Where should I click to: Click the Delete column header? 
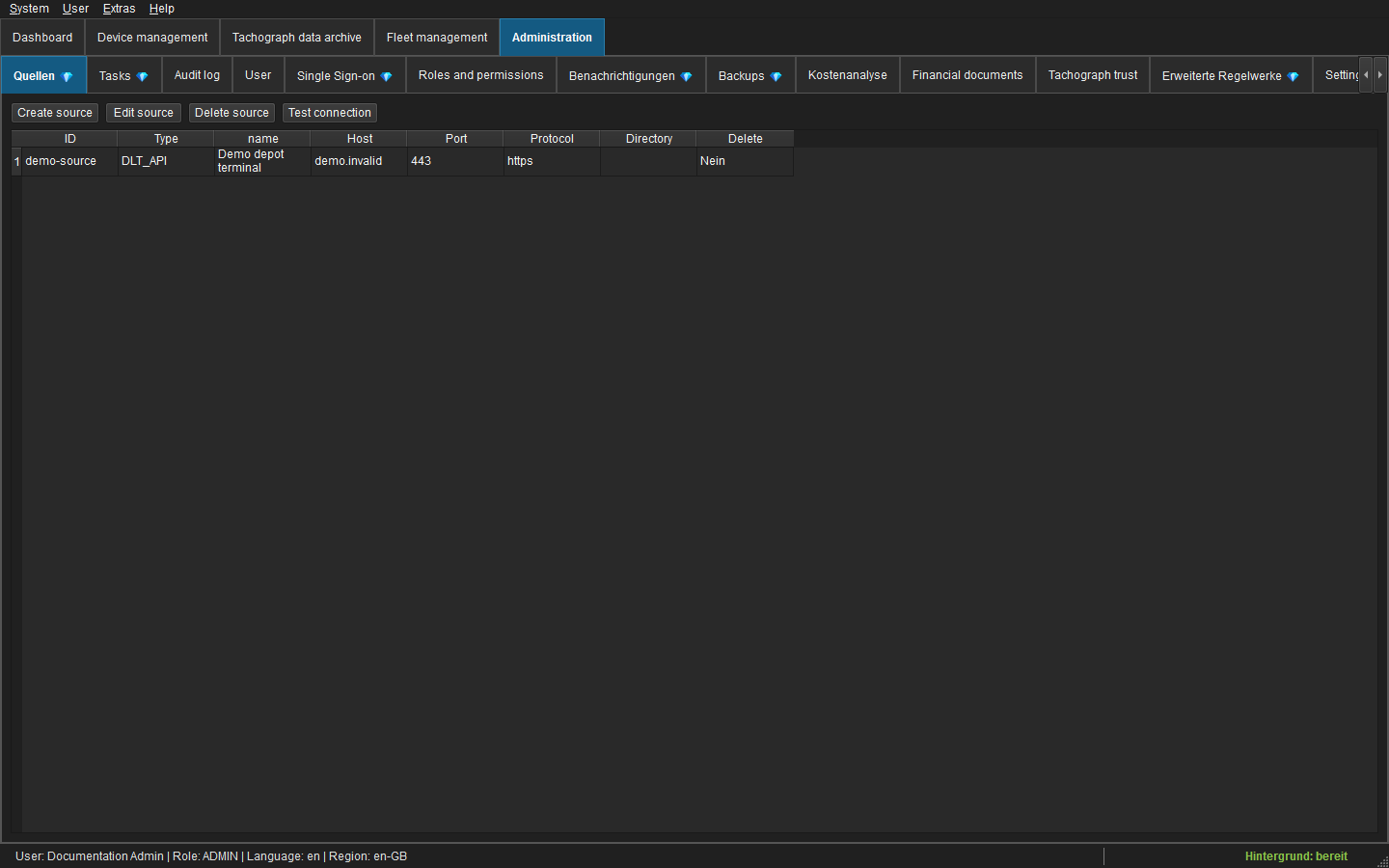point(745,139)
